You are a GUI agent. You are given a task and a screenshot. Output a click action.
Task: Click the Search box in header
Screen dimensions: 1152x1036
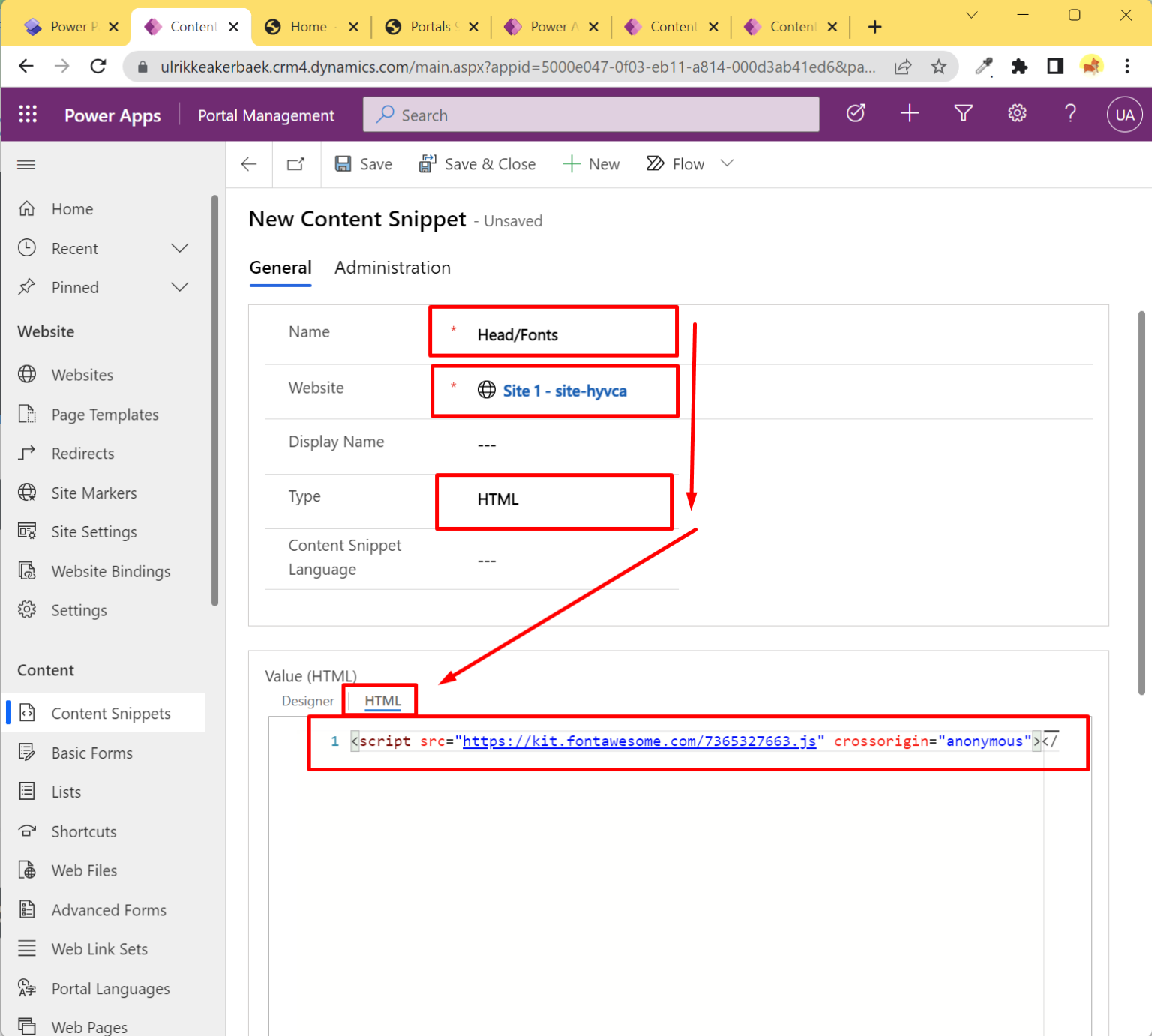[591, 115]
